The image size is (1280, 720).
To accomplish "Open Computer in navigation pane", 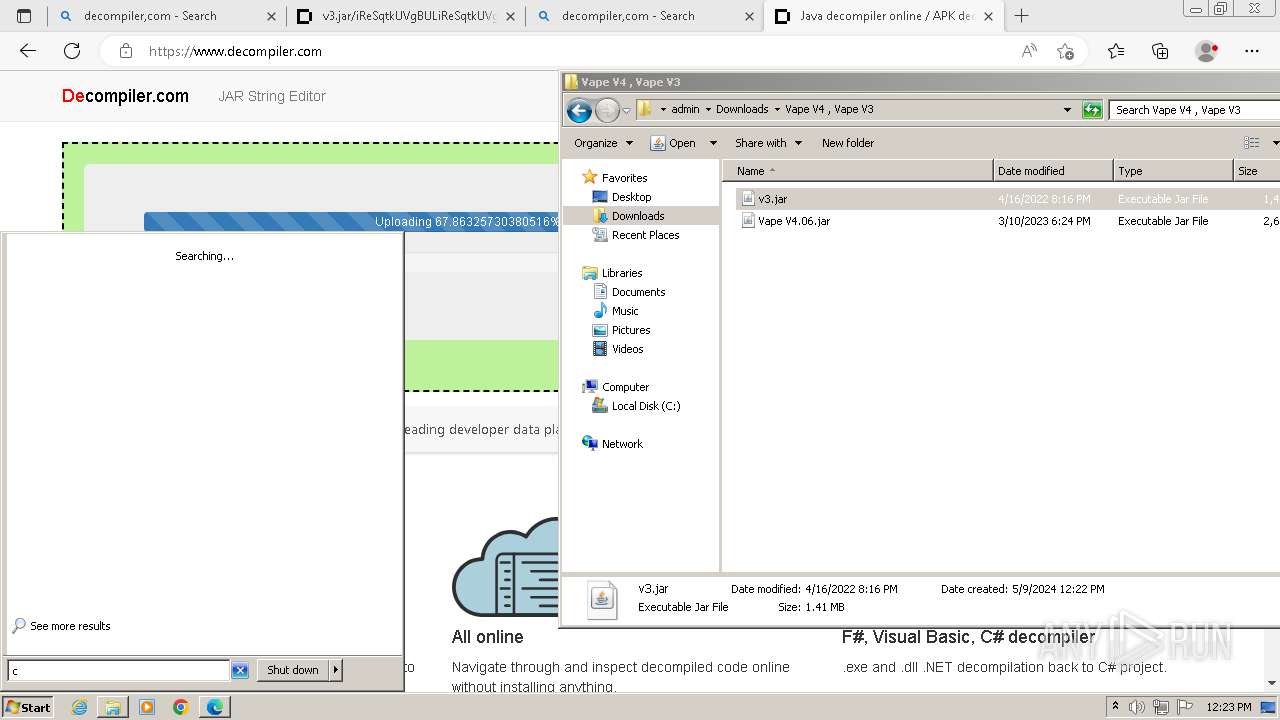I will (625, 387).
